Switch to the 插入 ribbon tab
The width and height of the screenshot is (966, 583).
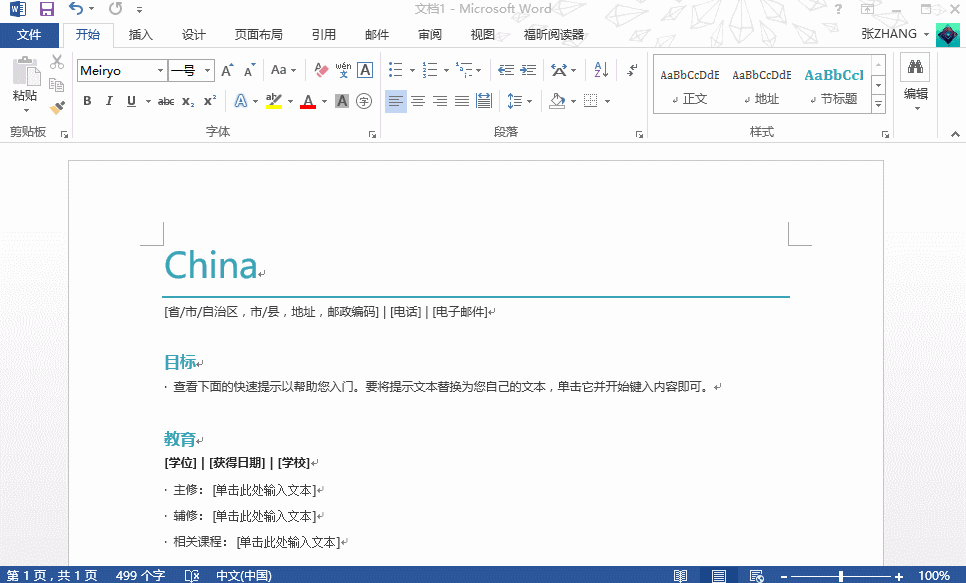coord(140,34)
